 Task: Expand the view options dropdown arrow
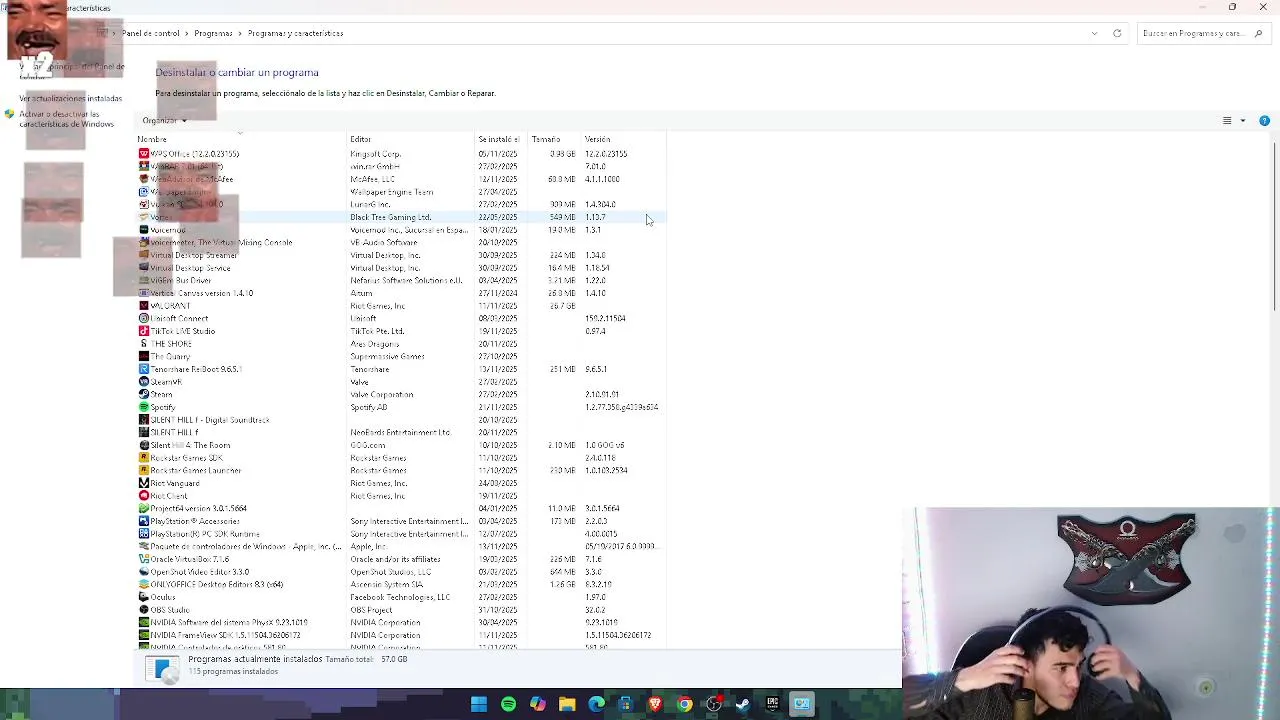pos(1243,121)
